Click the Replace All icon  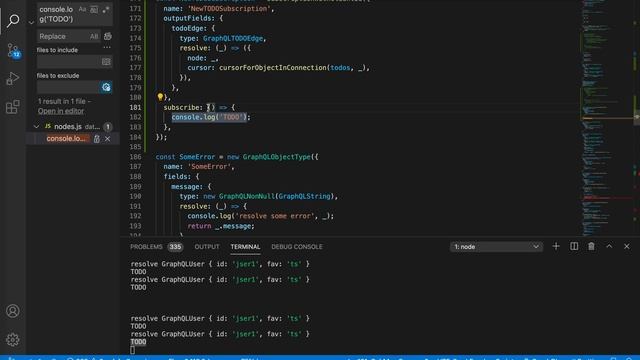pos(108,36)
